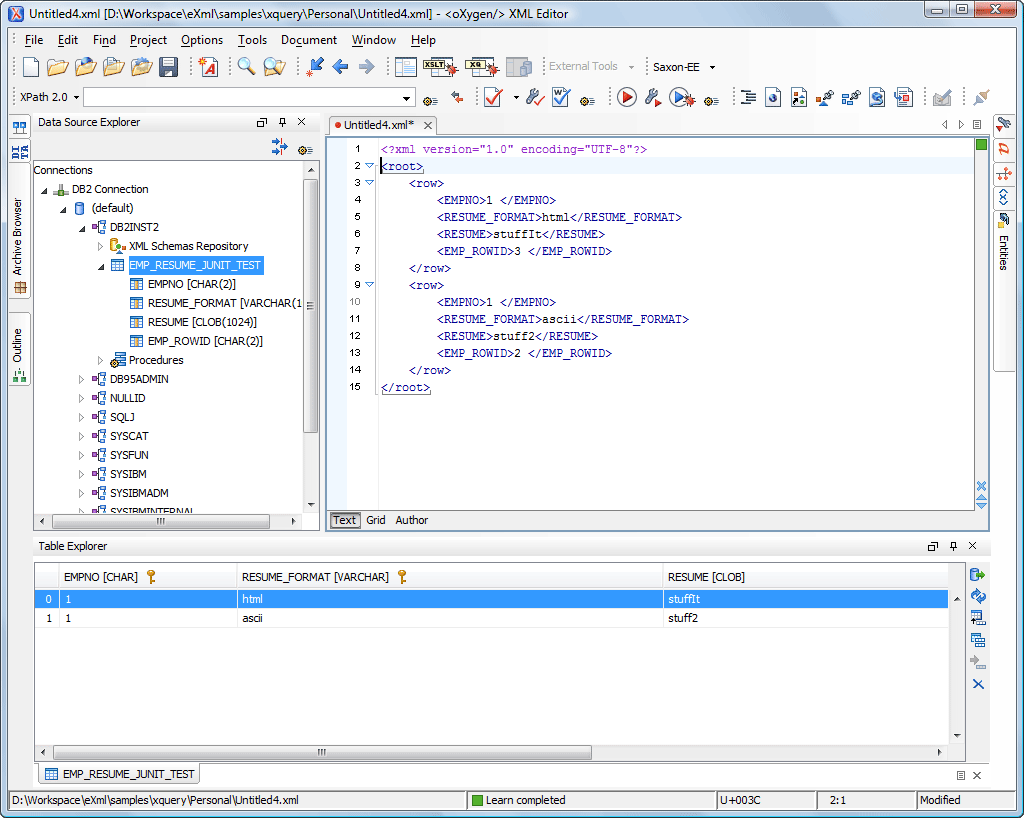The height and width of the screenshot is (818, 1024).
Task: Expand the Procedures tree node
Action: [99, 359]
